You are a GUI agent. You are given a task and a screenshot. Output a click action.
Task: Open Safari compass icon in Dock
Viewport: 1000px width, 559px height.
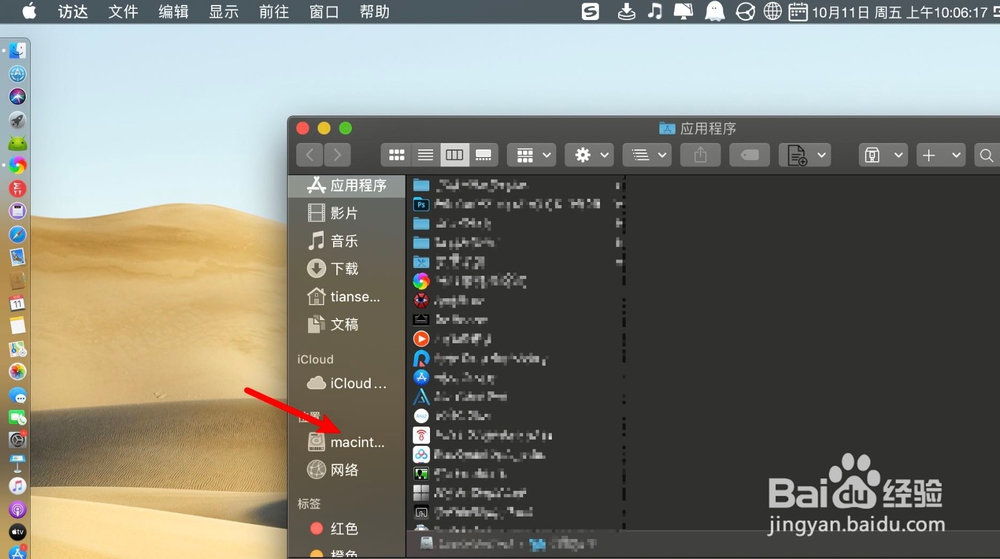click(17, 235)
